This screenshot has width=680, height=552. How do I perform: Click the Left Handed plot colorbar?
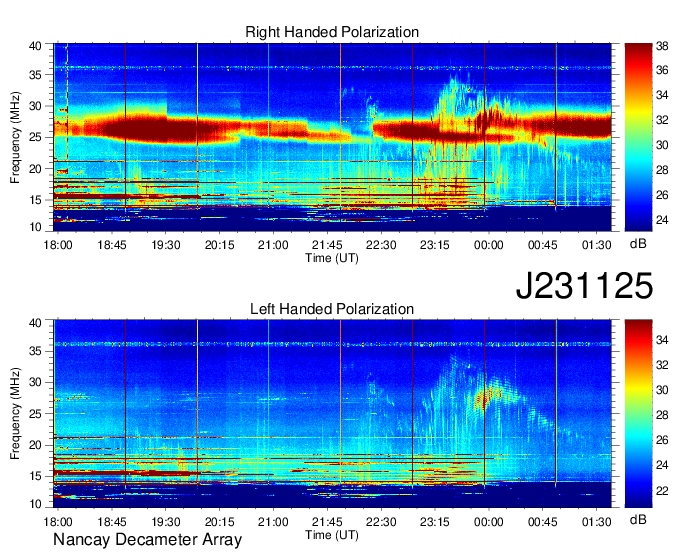pos(638,414)
